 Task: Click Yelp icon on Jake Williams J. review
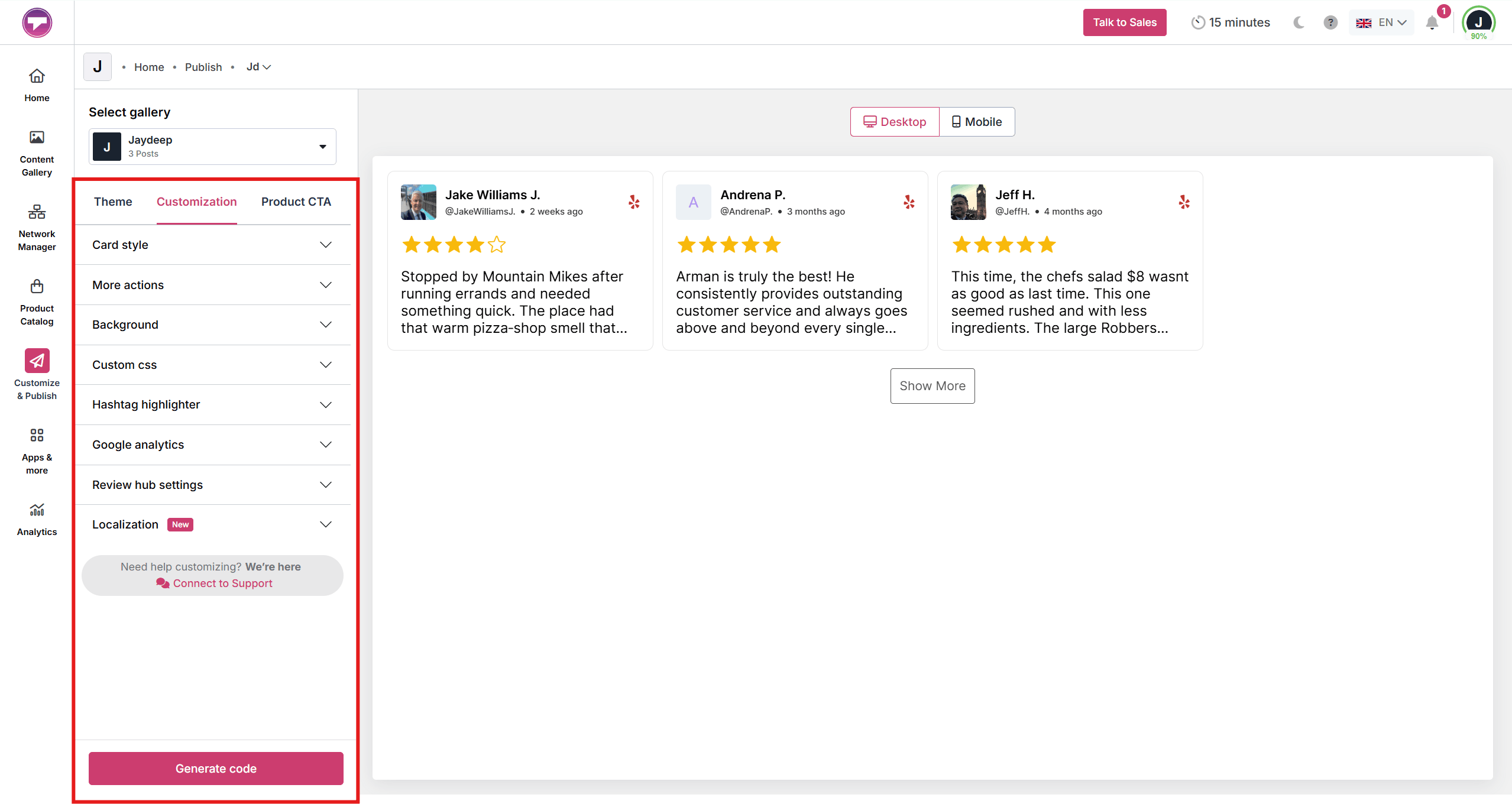(634, 202)
